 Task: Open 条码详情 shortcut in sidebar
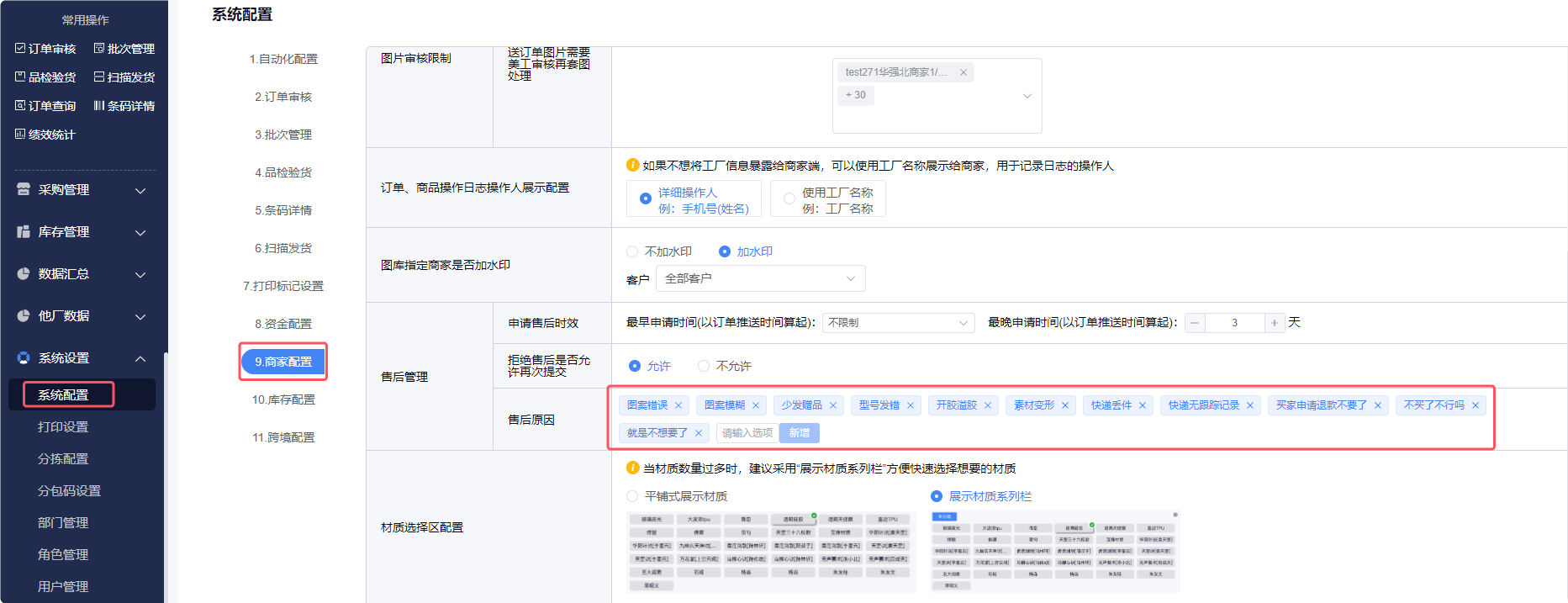(x=124, y=106)
